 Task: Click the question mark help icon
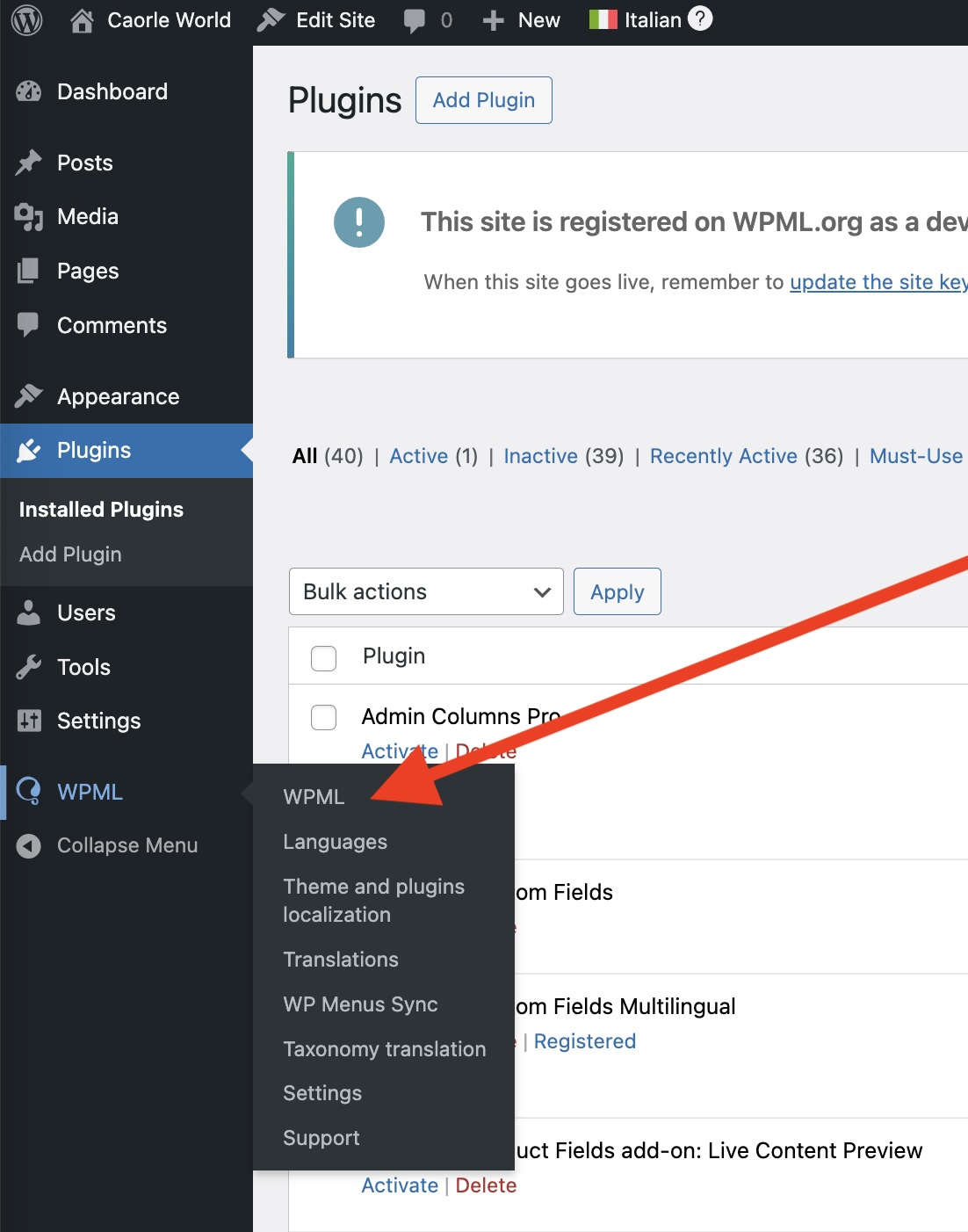700,18
